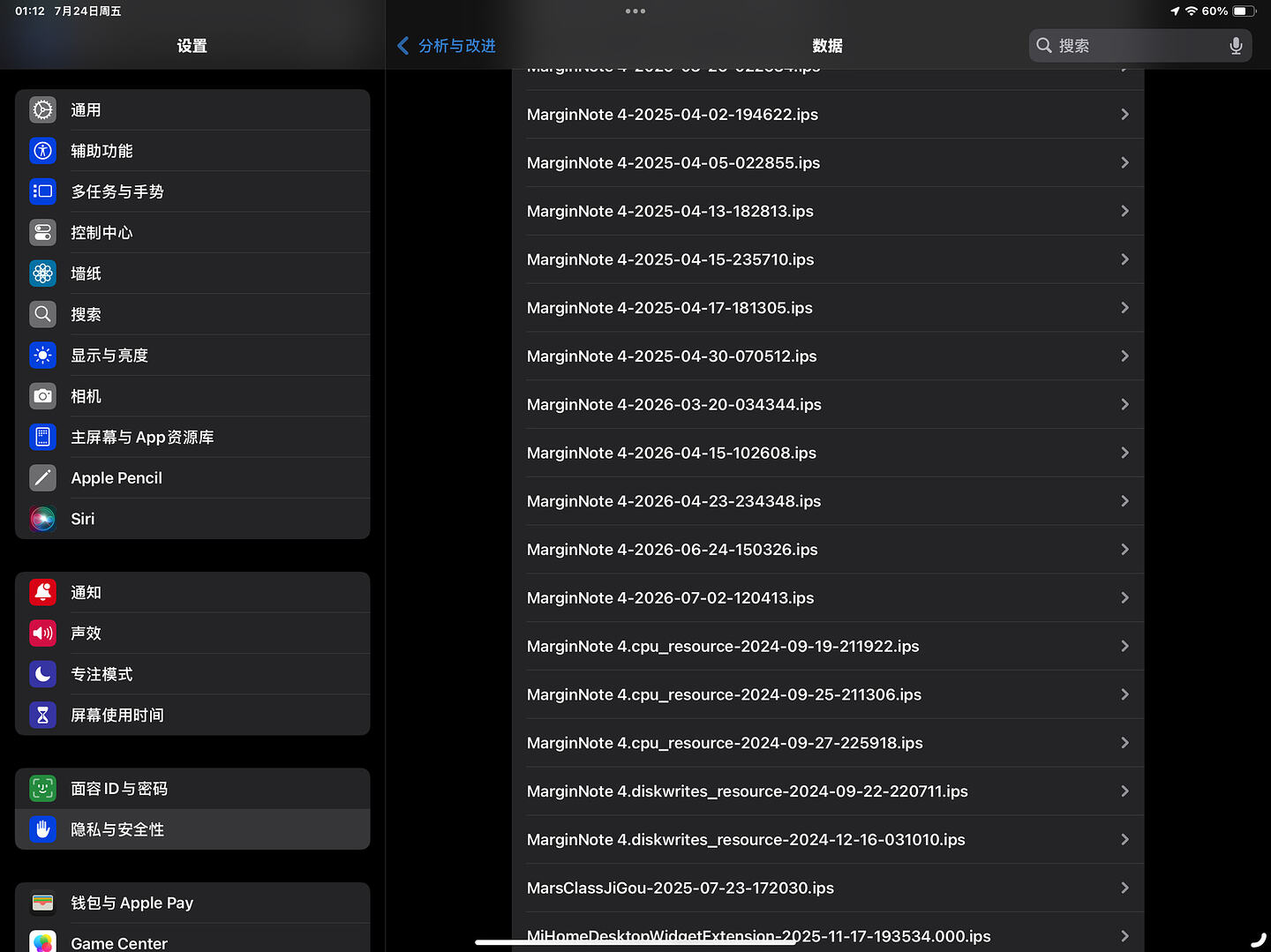Select 显示与亮度 in the sidebar
Viewport: 1271px width, 952px height.
point(192,356)
